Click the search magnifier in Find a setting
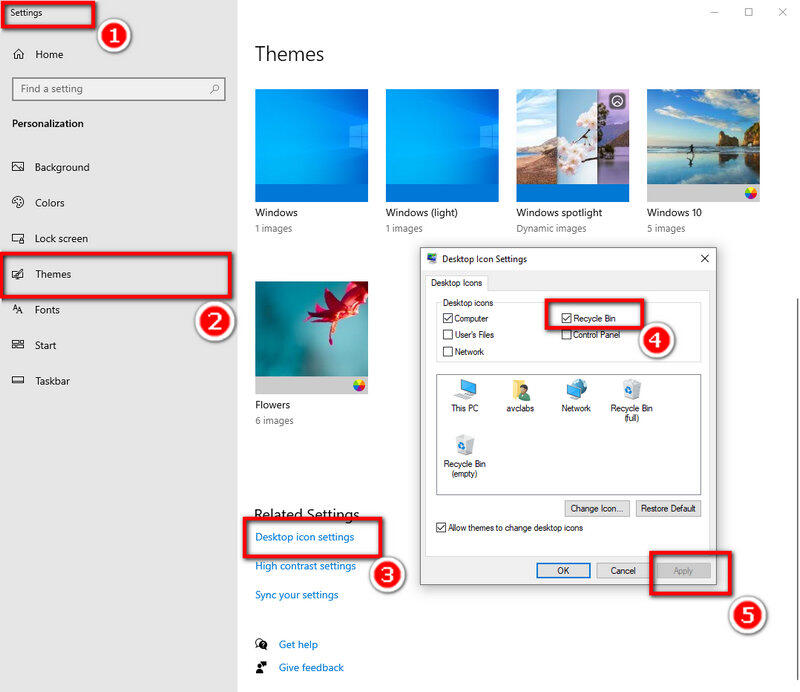The height and width of the screenshot is (692, 800). tap(214, 89)
